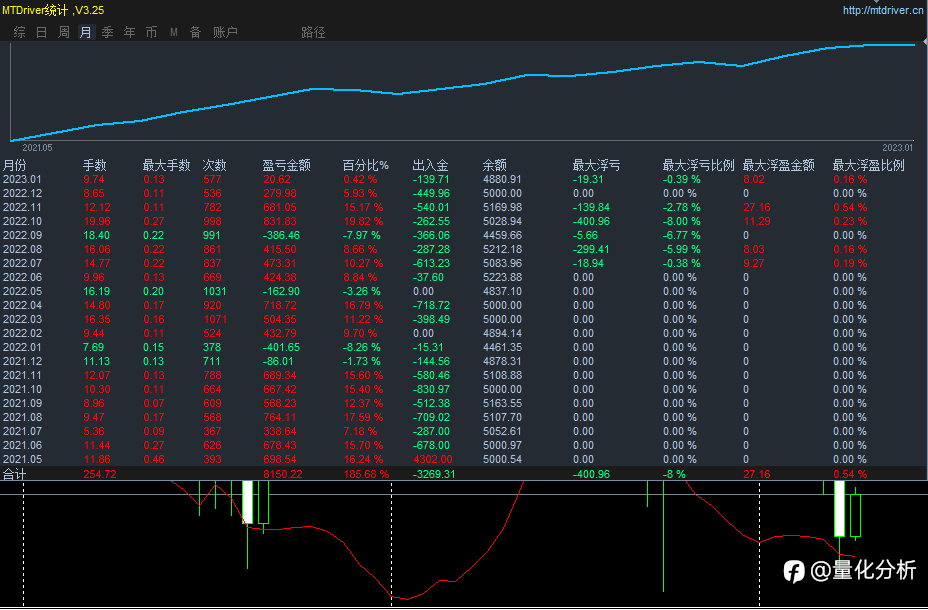Image resolution: width=928 pixels, height=610 pixels.
Task: Open the 账户 account tab
Action: coord(225,33)
